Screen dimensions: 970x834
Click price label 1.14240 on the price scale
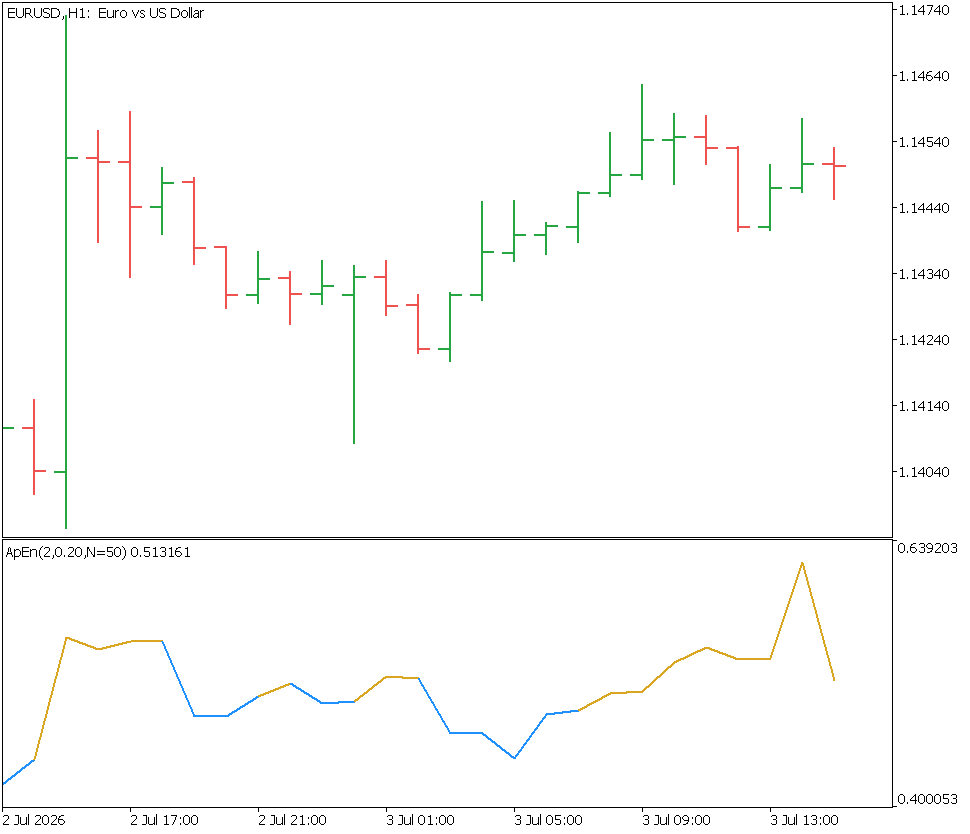(924, 340)
